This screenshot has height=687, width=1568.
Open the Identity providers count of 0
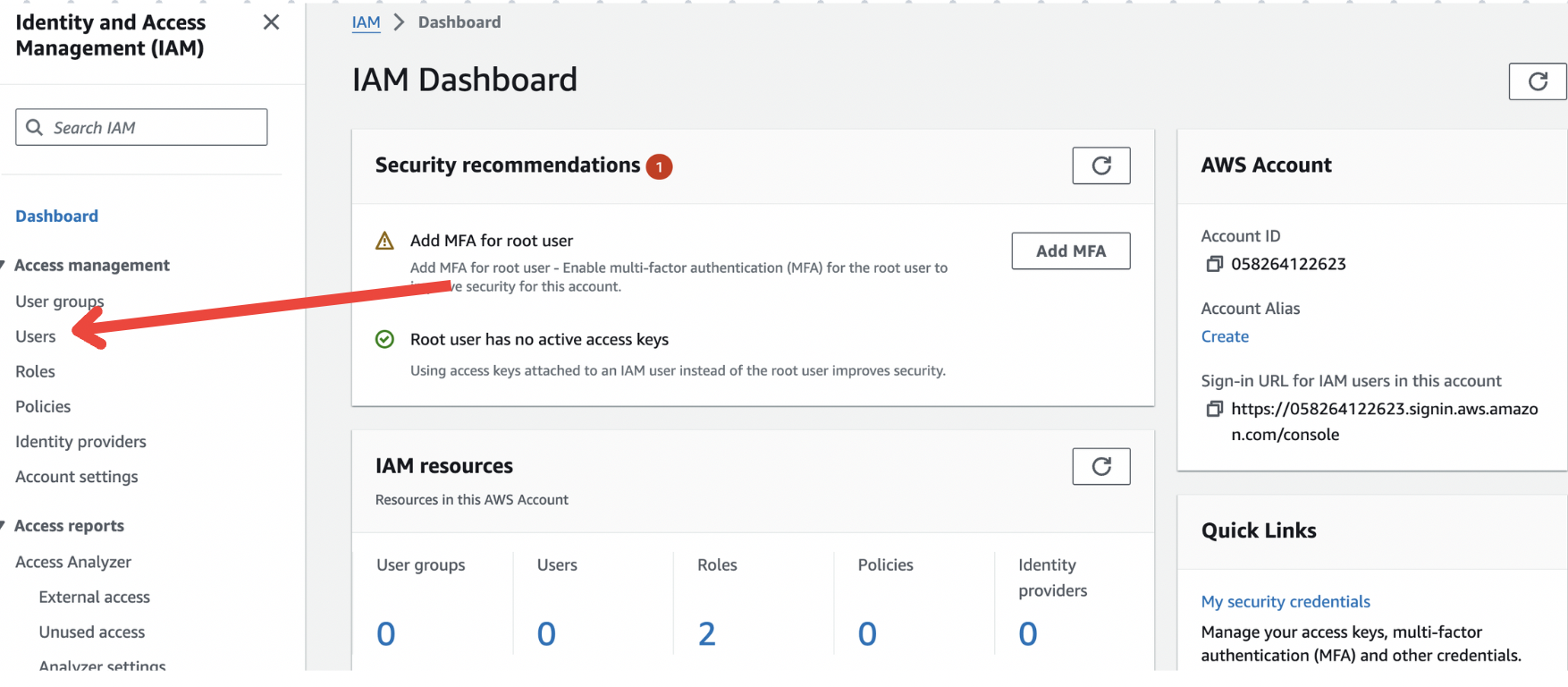1028,633
